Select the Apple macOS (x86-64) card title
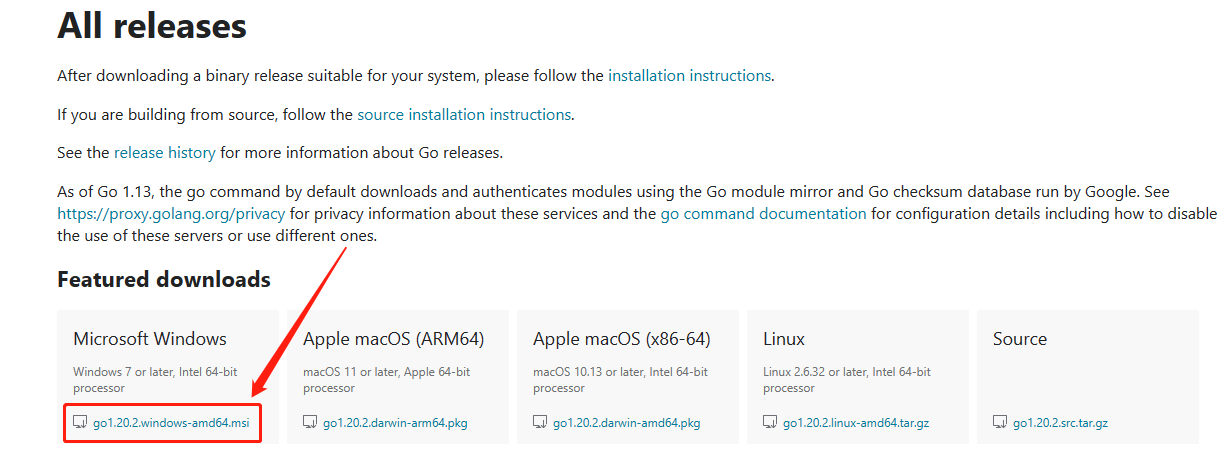 pos(622,339)
